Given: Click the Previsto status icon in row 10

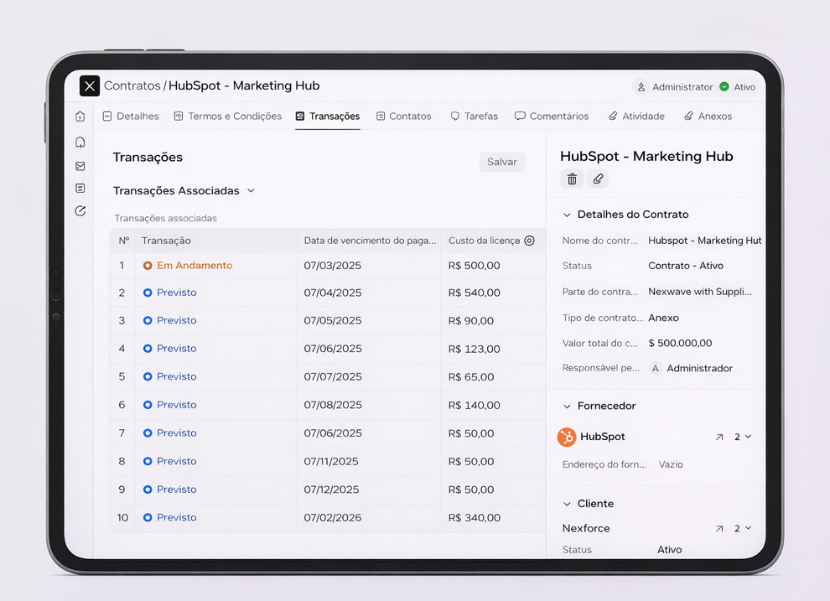Looking at the screenshot, I should (148, 518).
